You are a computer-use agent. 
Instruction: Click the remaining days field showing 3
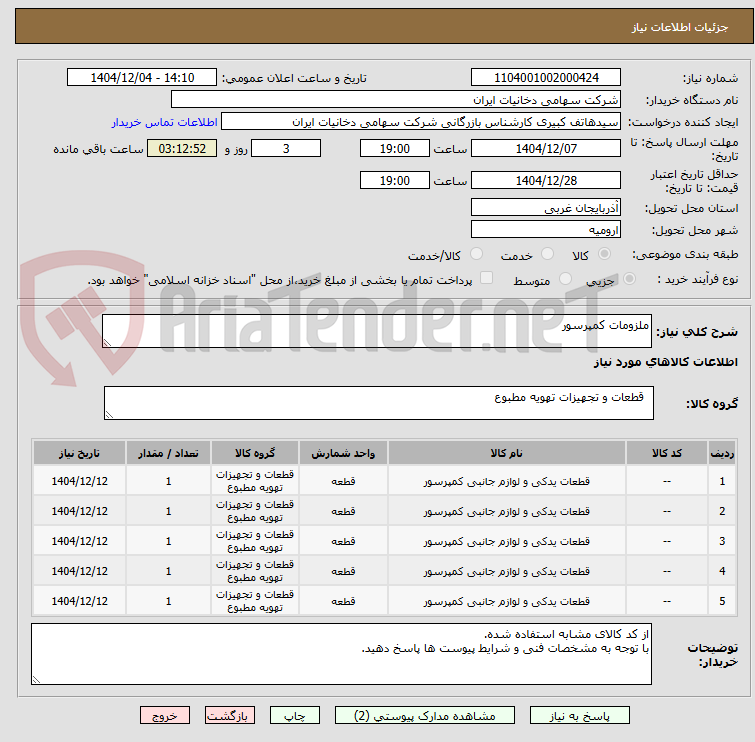coord(286,148)
